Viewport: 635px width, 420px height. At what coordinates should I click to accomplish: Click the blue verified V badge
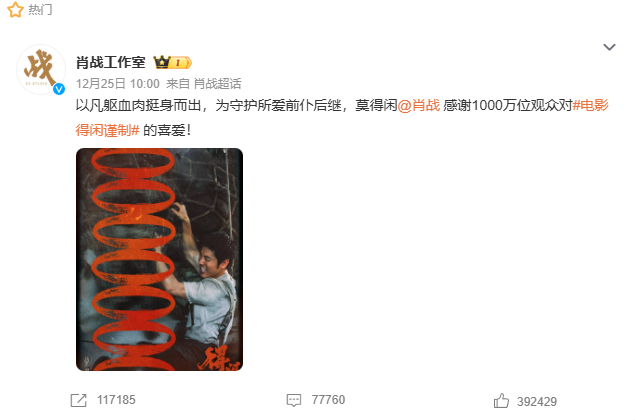click(59, 89)
